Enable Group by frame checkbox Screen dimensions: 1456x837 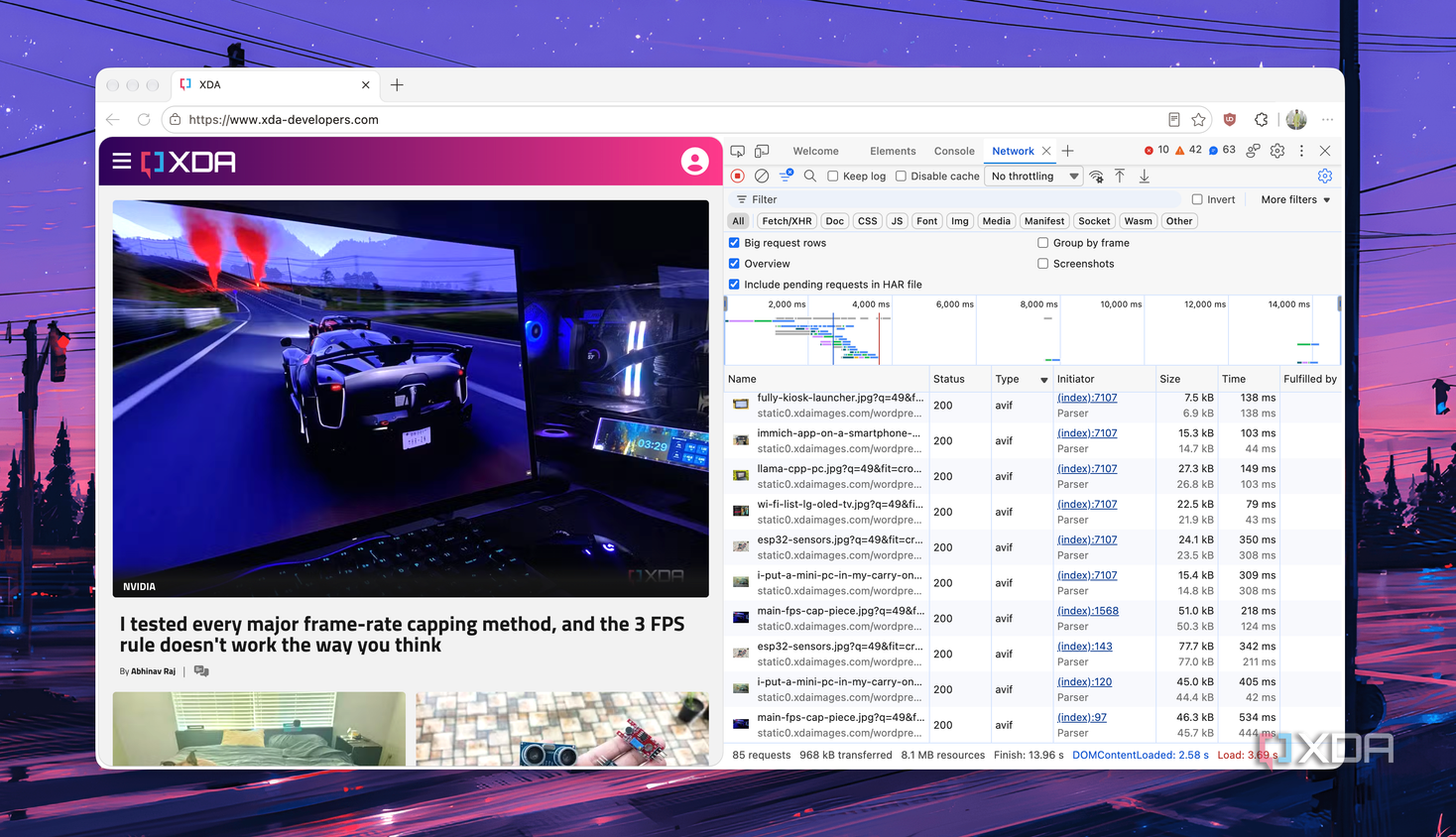pyautogui.click(x=1042, y=243)
